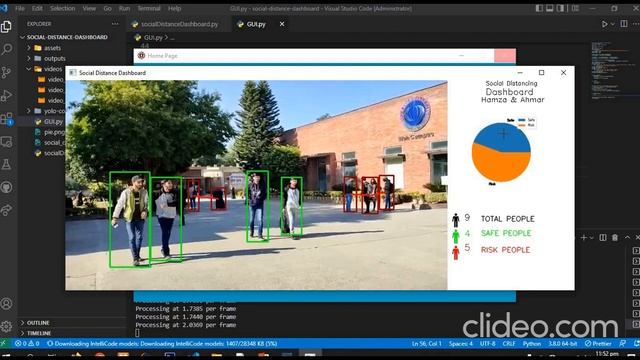Open pie.png in the Explorer tree
Viewport: 640px width, 360px height.
(54, 132)
